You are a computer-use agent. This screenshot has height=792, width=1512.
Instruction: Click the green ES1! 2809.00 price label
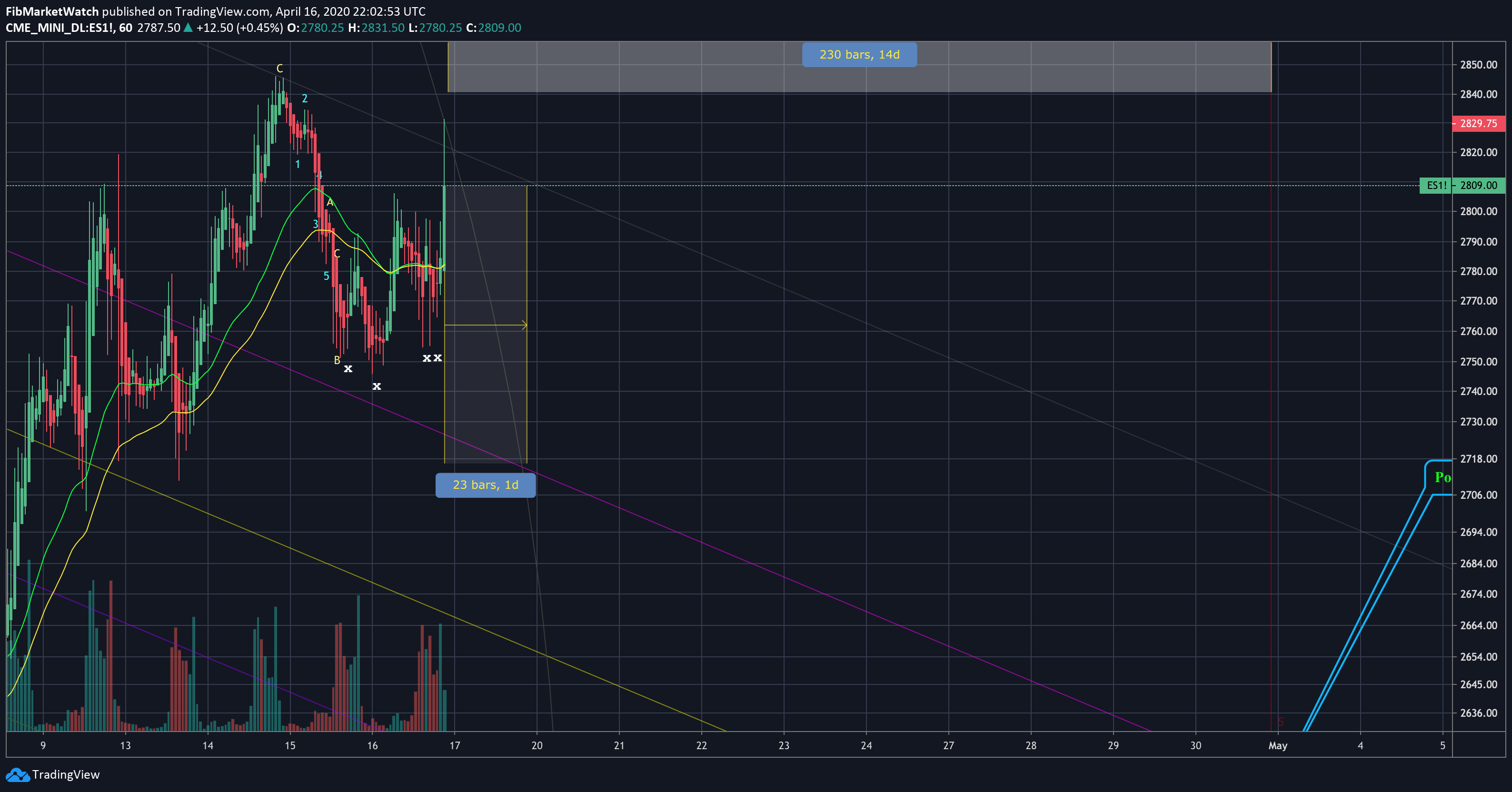pyautogui.click(x=1462, y=185)
